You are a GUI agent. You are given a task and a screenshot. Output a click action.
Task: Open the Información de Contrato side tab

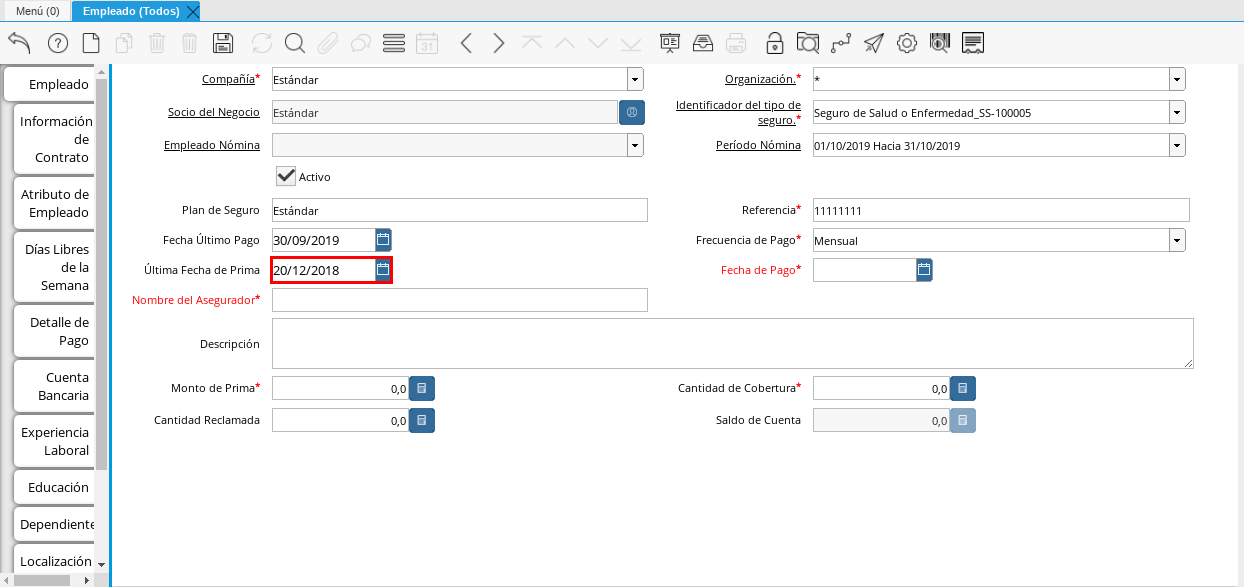pyautogui.click(x=56, y=139)
